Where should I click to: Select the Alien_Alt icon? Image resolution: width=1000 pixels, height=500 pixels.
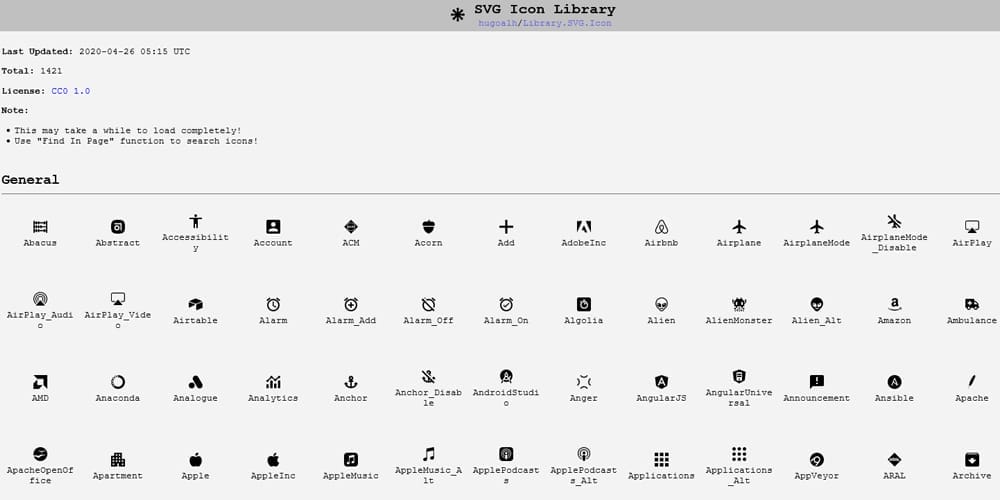click(817, 304)
